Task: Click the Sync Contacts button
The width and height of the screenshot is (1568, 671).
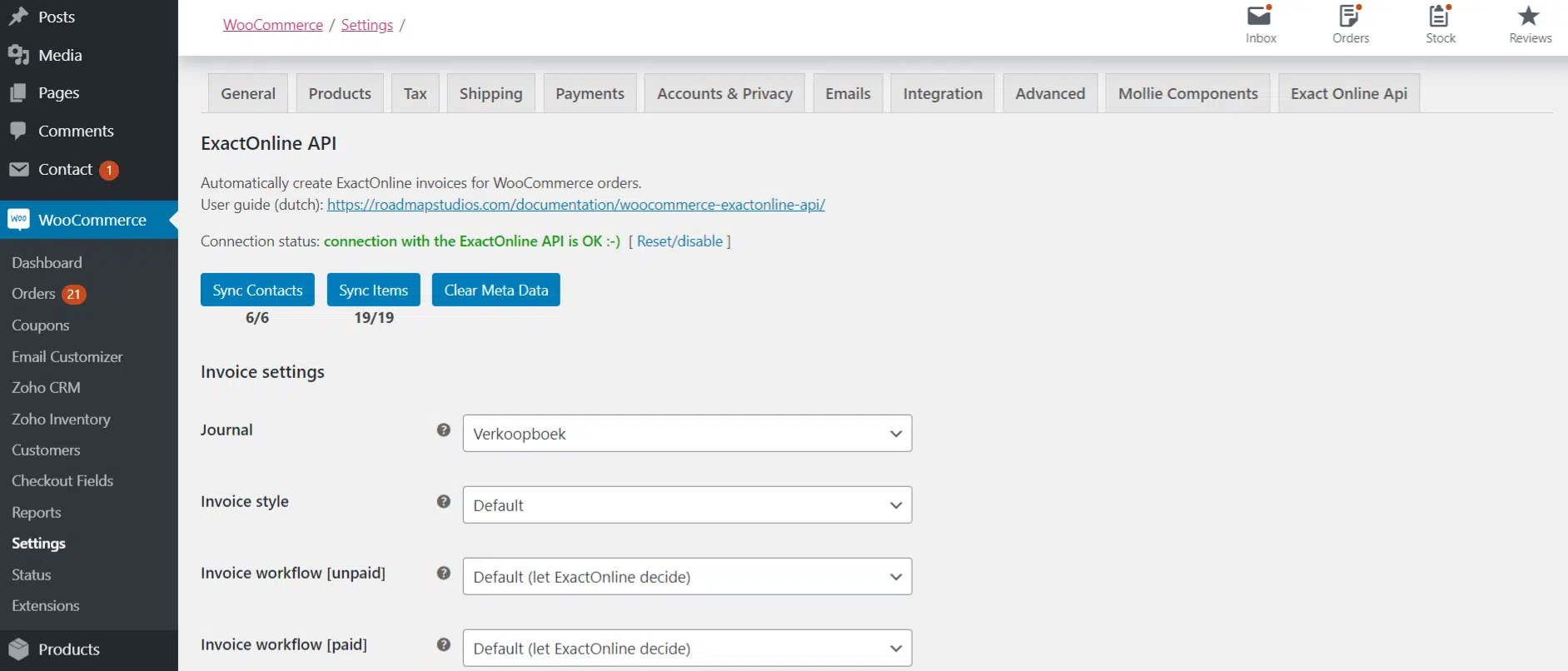Action: tap(257, 290)
